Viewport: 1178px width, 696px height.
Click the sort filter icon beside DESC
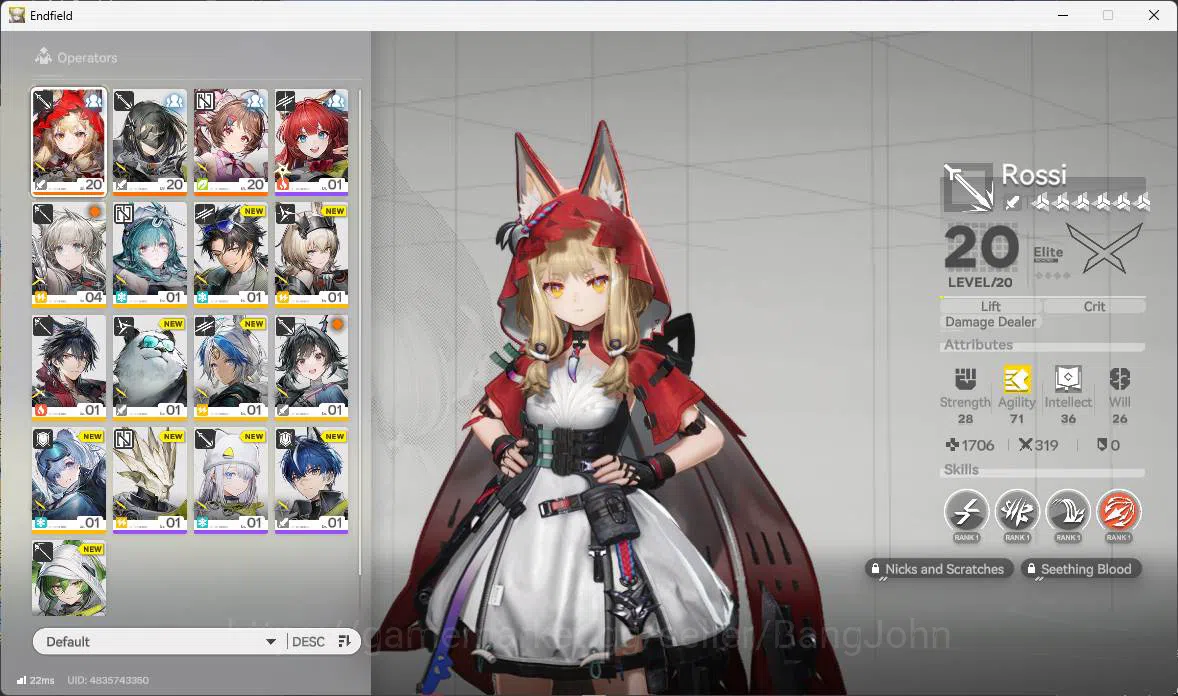point(345,641)
